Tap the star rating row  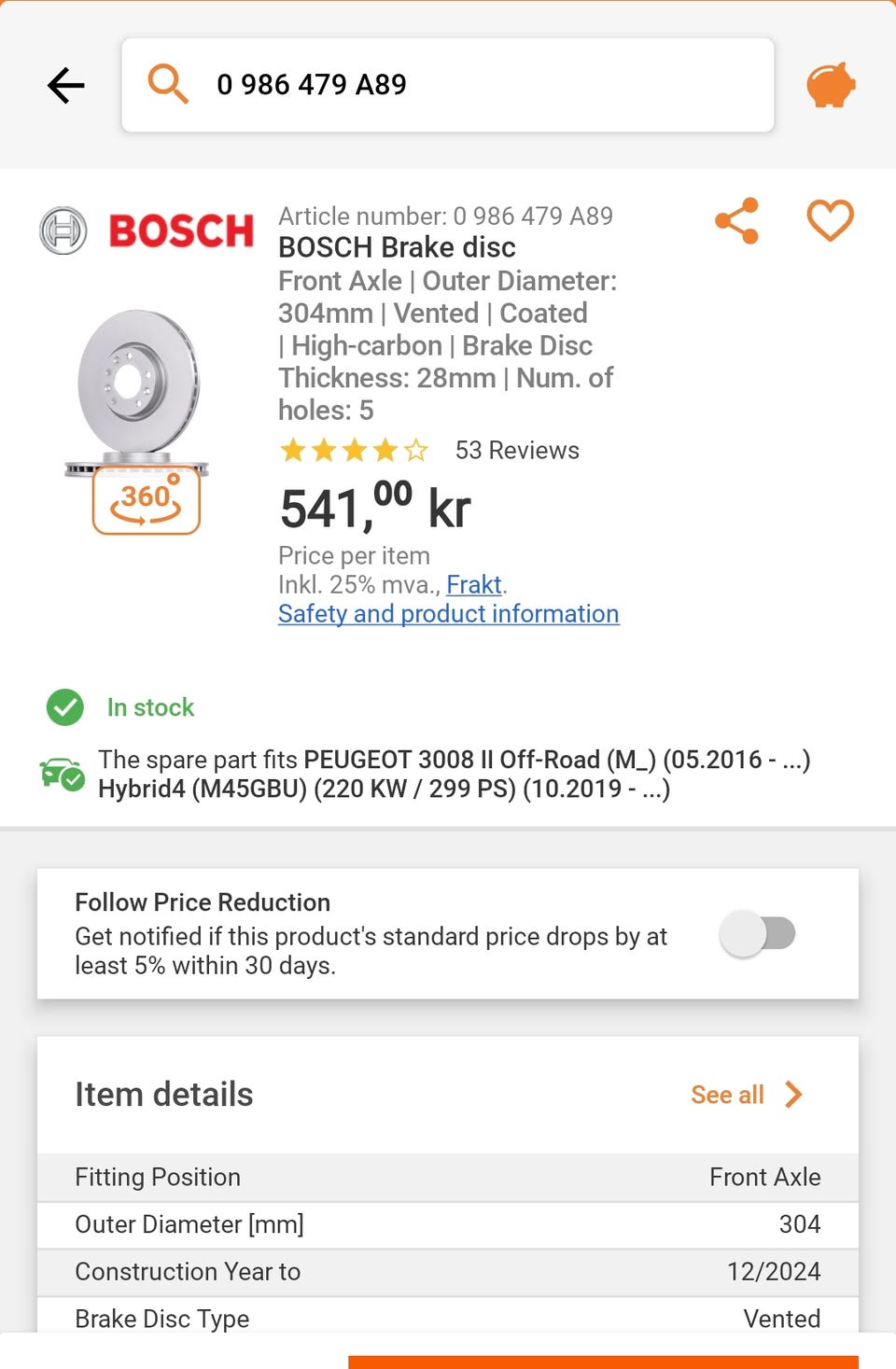pos(354,452)
